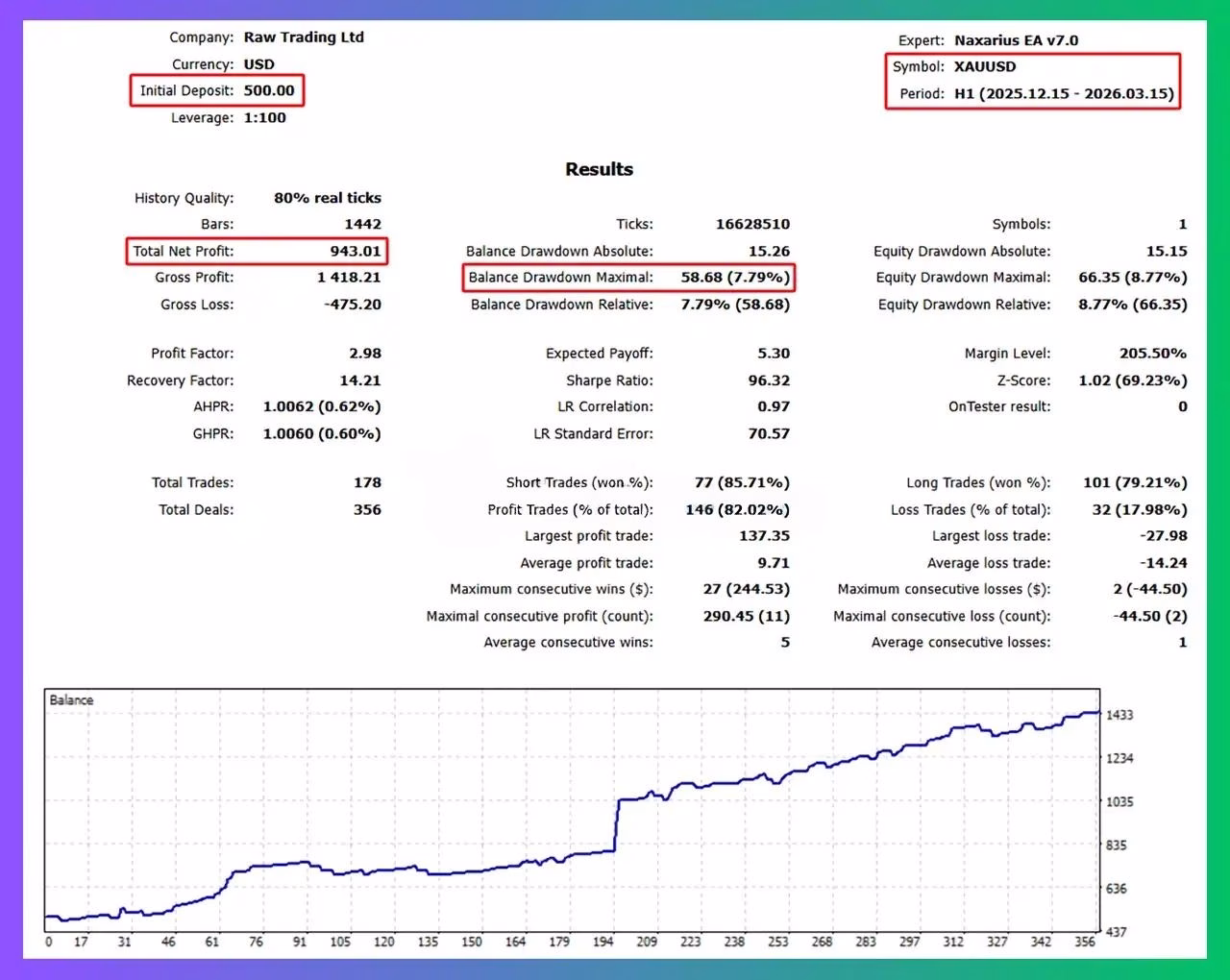This screenshot has width=1230, height=980.
Task: Click the Largest profit trade value 137.35
Action: point(764,536)
